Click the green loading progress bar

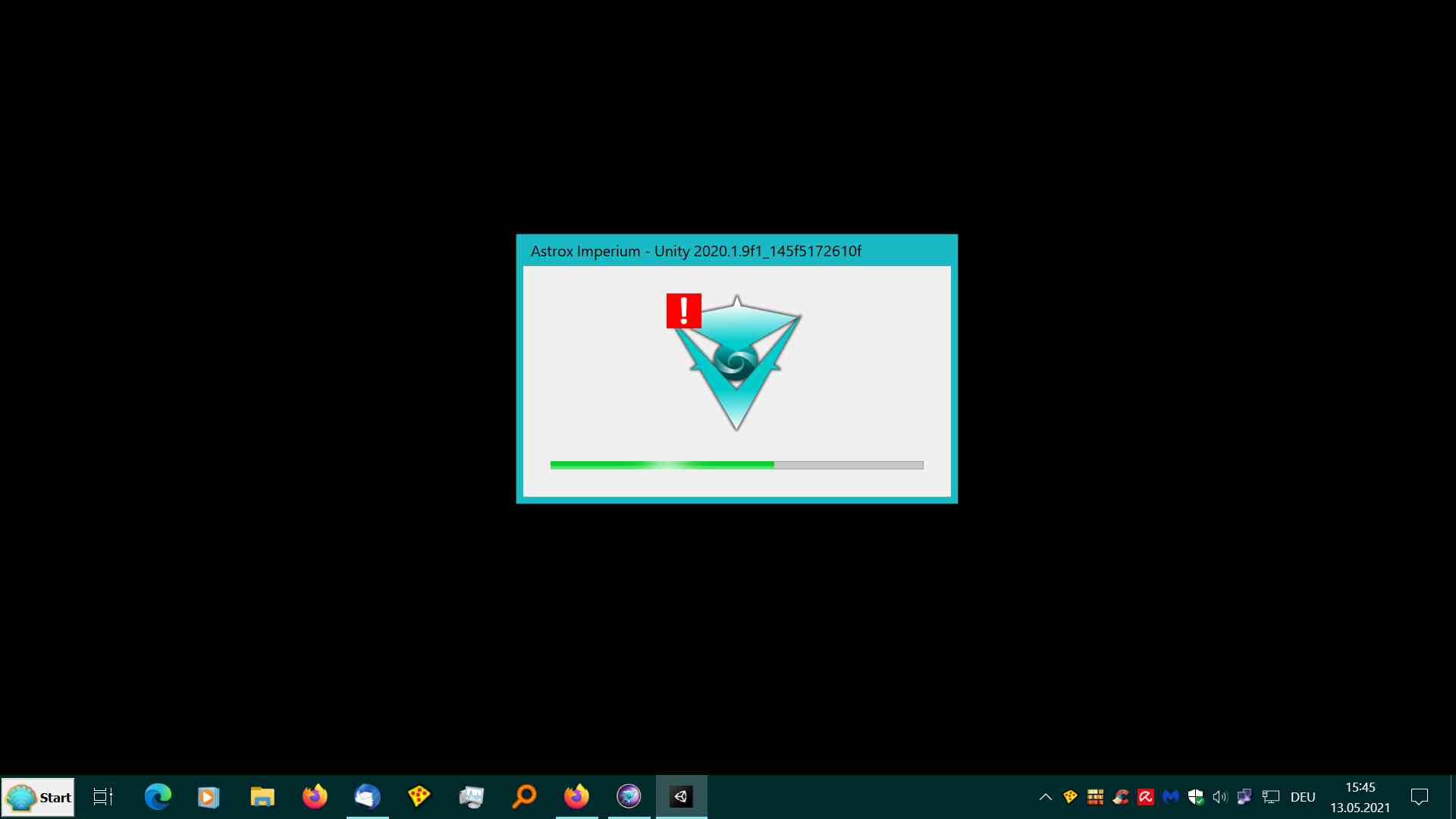[x=736, y=465]
